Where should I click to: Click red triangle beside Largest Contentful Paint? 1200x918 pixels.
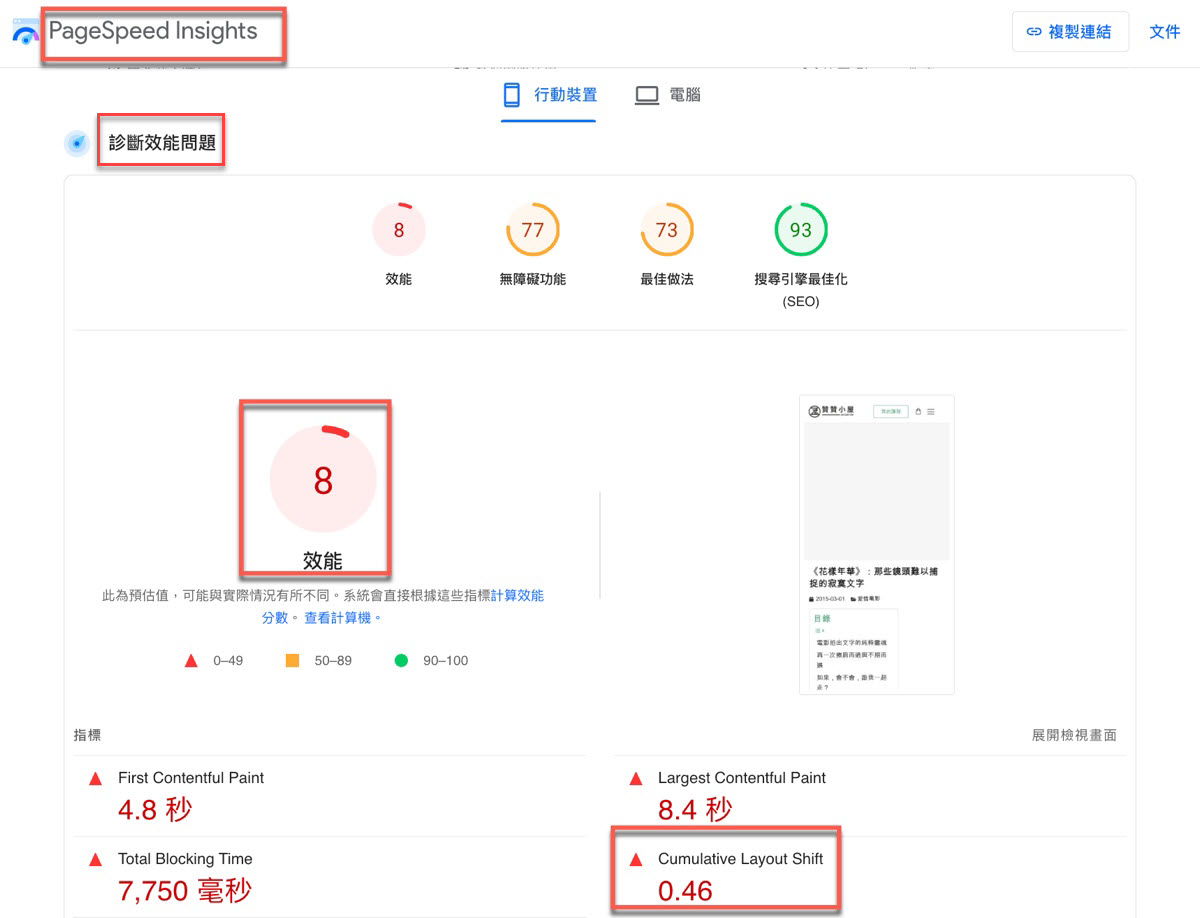pos(636,778)
